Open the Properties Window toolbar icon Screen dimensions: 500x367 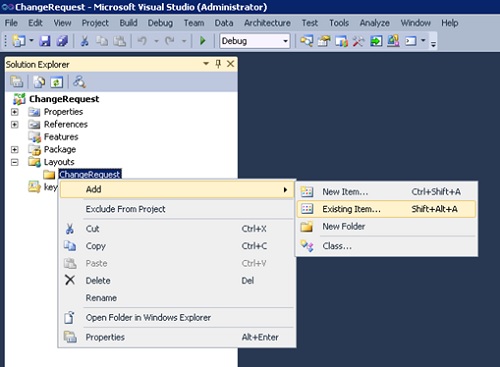pyautogui.click(x=324, y=41)
